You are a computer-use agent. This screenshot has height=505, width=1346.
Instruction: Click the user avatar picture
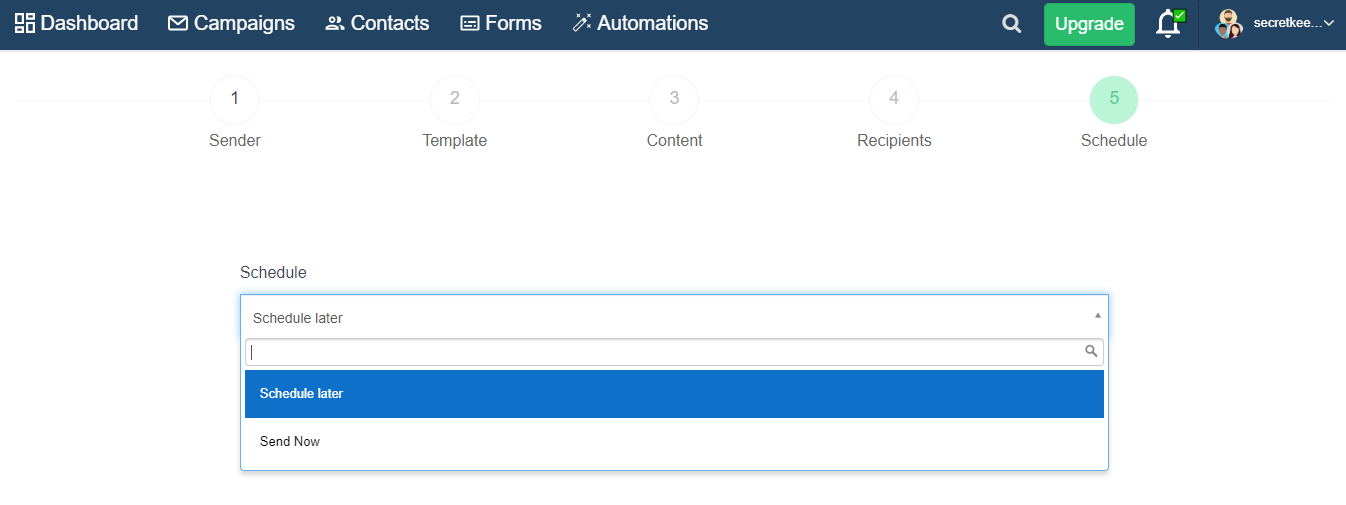click(x=1229, y=24)
